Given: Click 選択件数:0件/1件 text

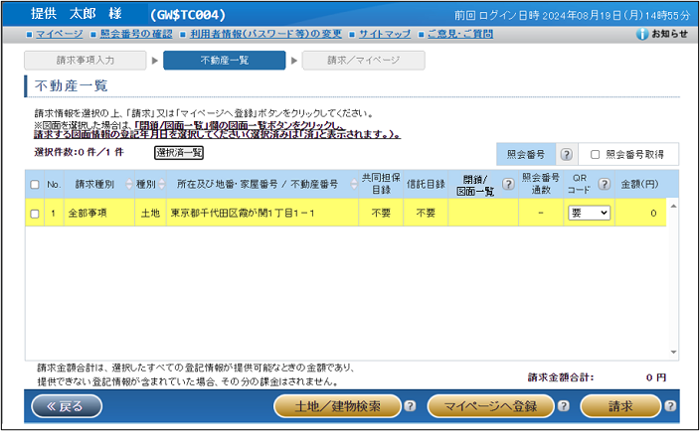Looking at the screenshot, I should [x=79, y=152].
